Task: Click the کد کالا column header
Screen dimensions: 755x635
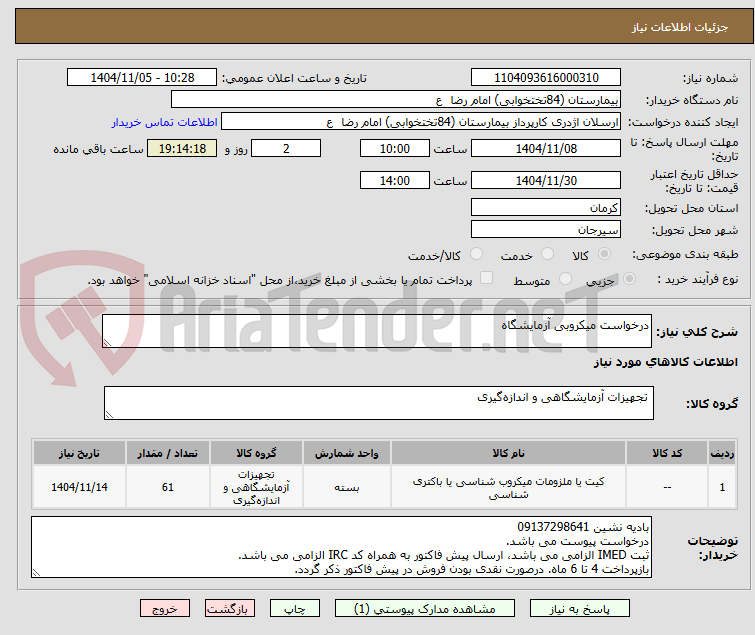Action: 667,453
